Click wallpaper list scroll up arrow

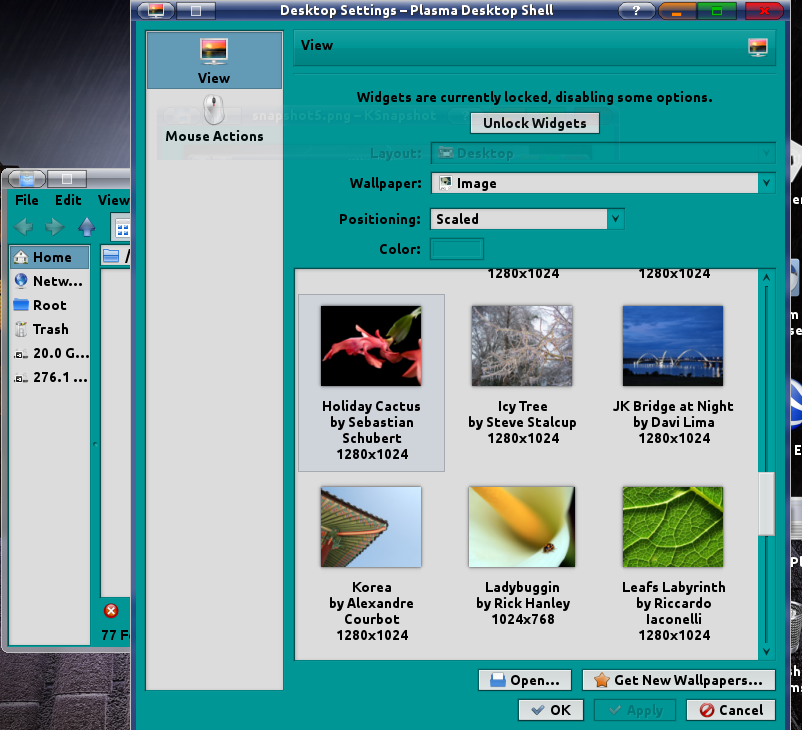coord(766,277)
